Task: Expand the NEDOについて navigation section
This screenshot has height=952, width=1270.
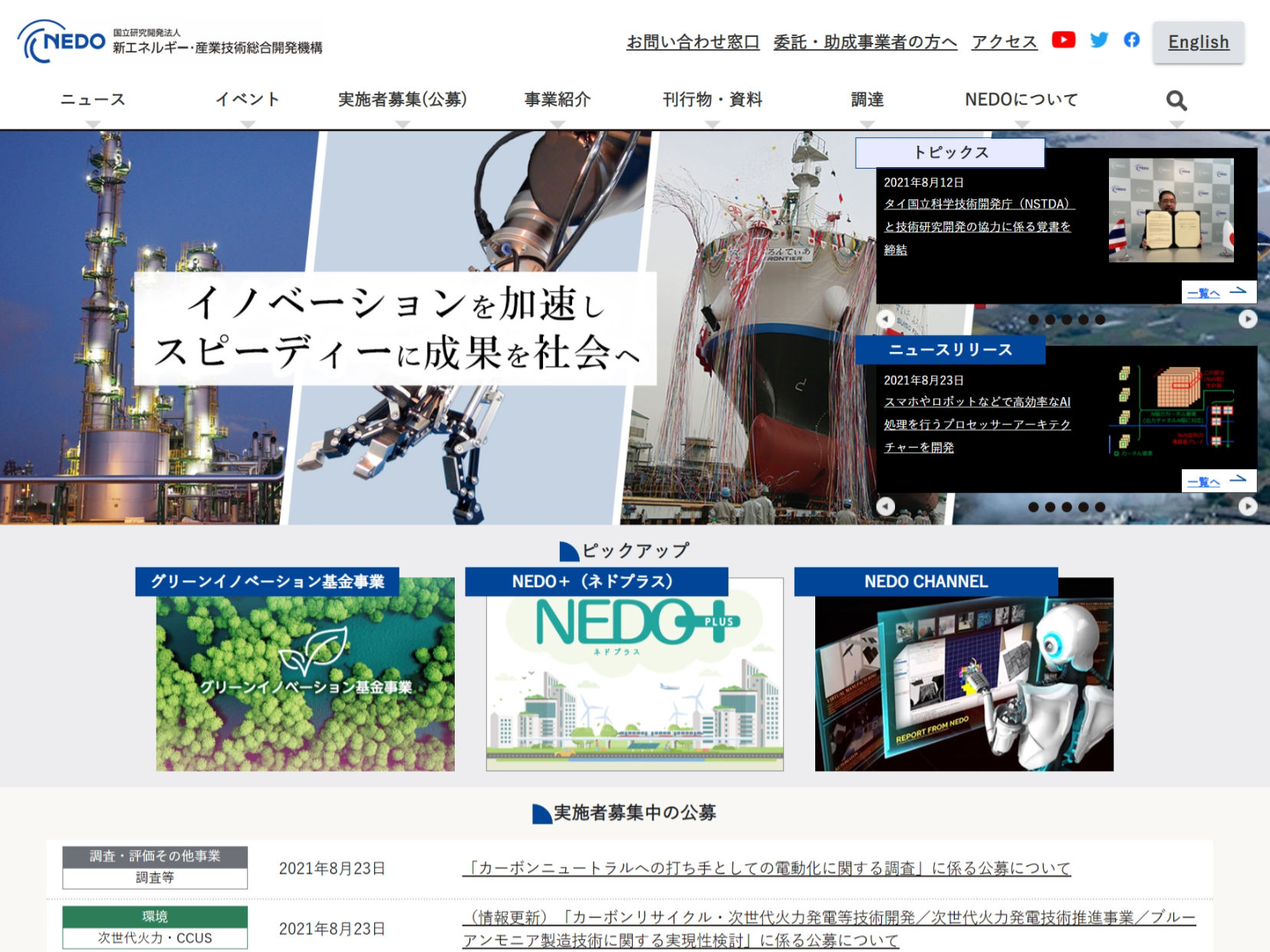Action: point(1021,99)
